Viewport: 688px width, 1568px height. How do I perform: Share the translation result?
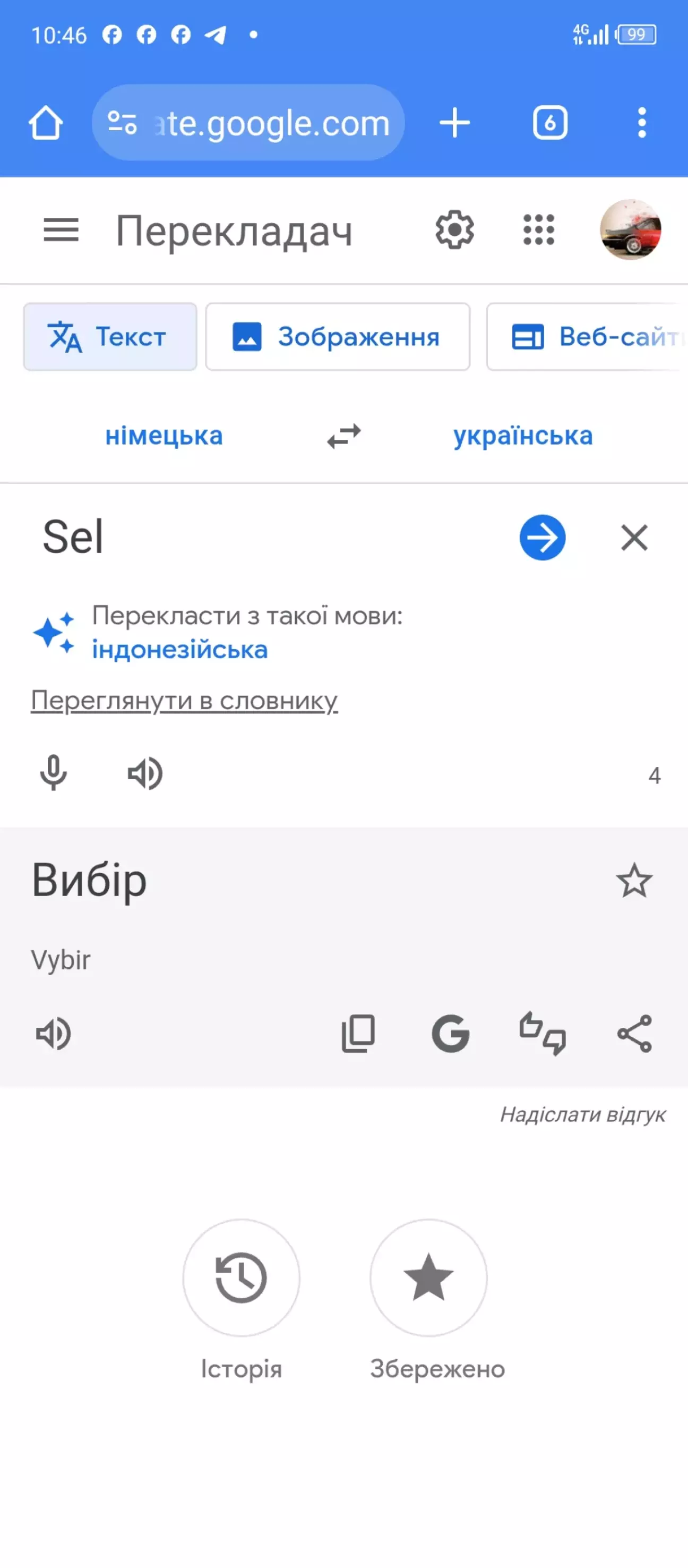coord(634,1033)
